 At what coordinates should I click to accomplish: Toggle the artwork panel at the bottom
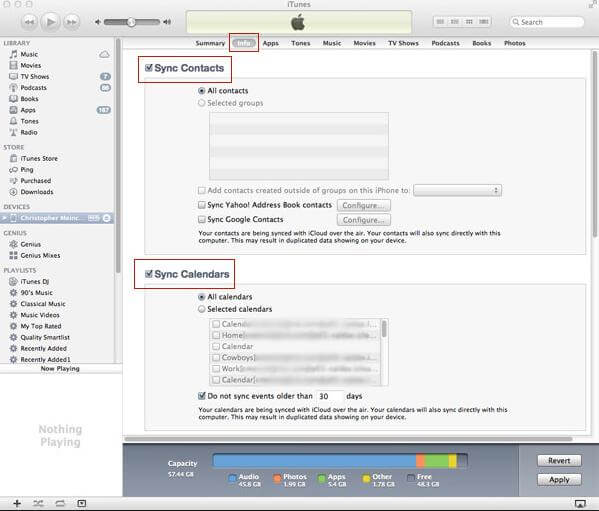[81, 503]
